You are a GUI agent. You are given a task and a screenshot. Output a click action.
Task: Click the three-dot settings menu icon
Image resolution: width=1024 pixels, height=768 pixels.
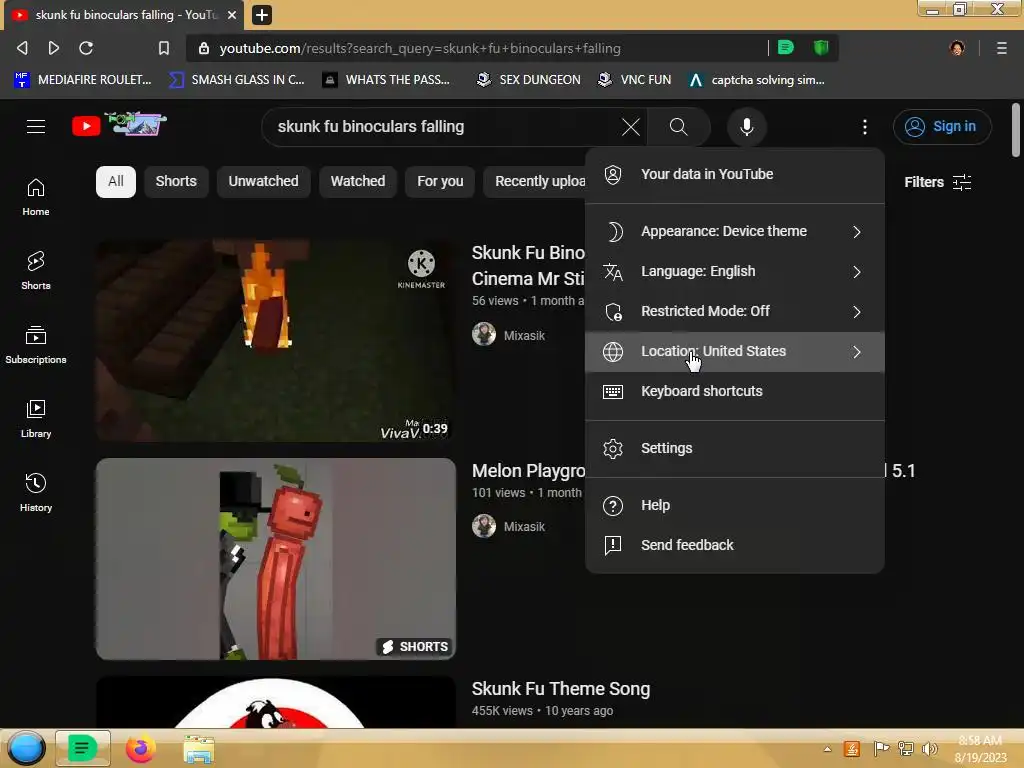[865, 127]
